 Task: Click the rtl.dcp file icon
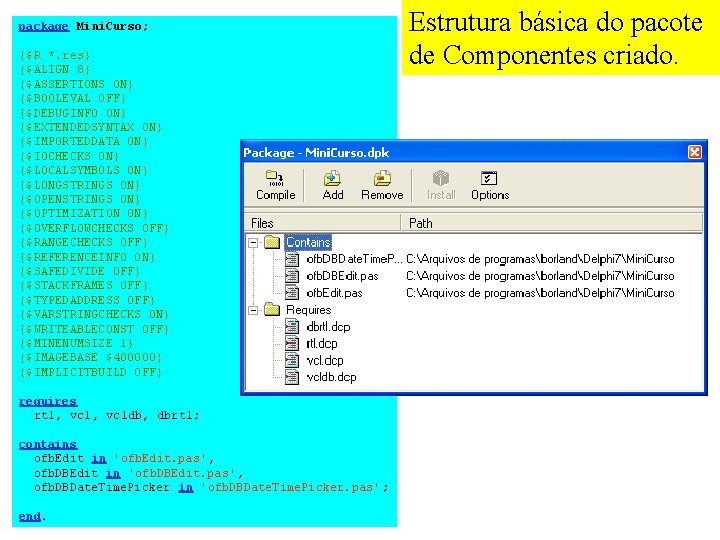tap(292, 343)
